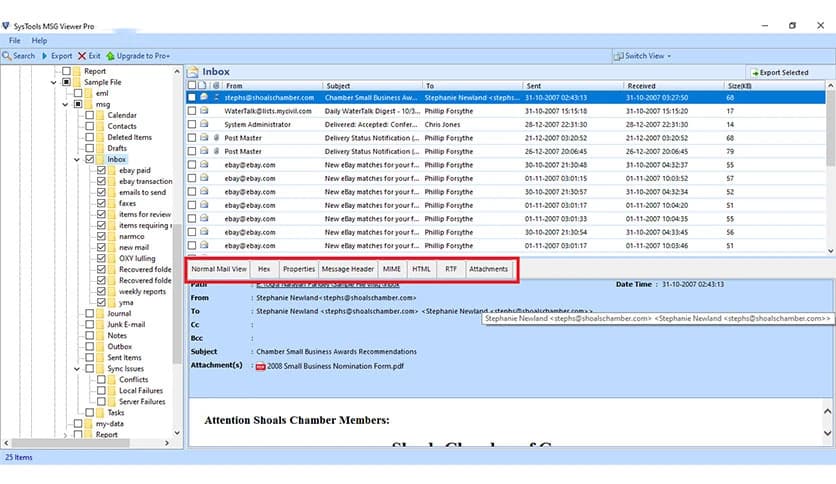Viewport: 836px width, 484px height.
Task: Click the Calendar folder icon
Action: [x=100, y=115]
